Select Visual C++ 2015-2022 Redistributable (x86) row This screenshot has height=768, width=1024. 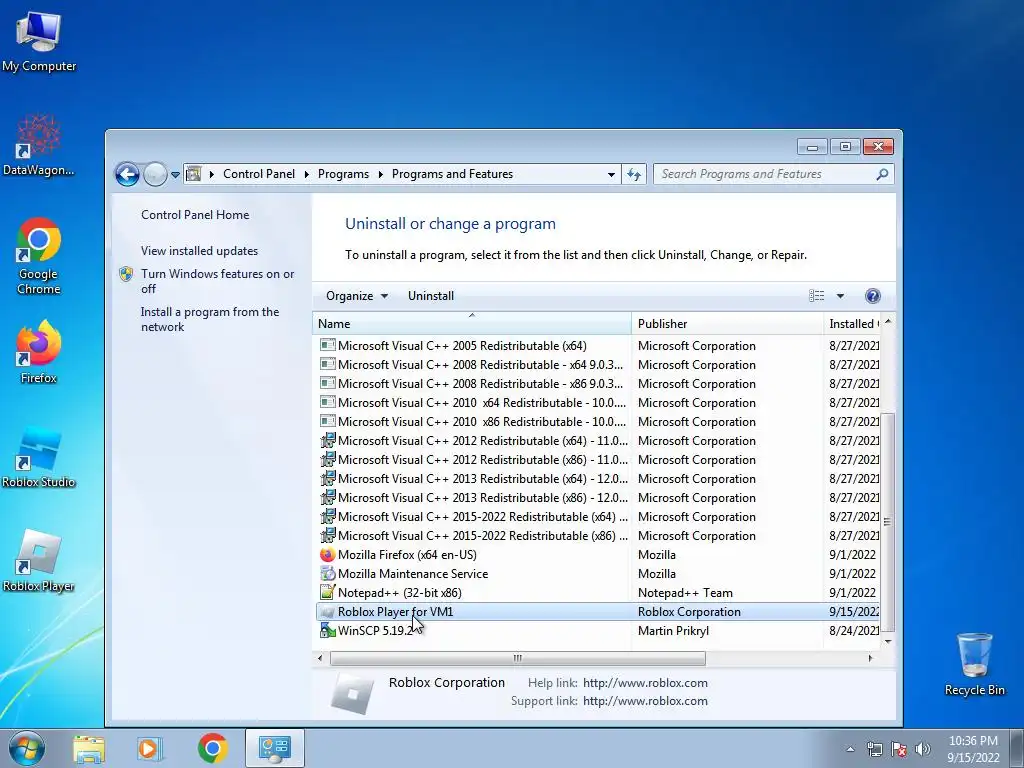(x=597, y=536)
